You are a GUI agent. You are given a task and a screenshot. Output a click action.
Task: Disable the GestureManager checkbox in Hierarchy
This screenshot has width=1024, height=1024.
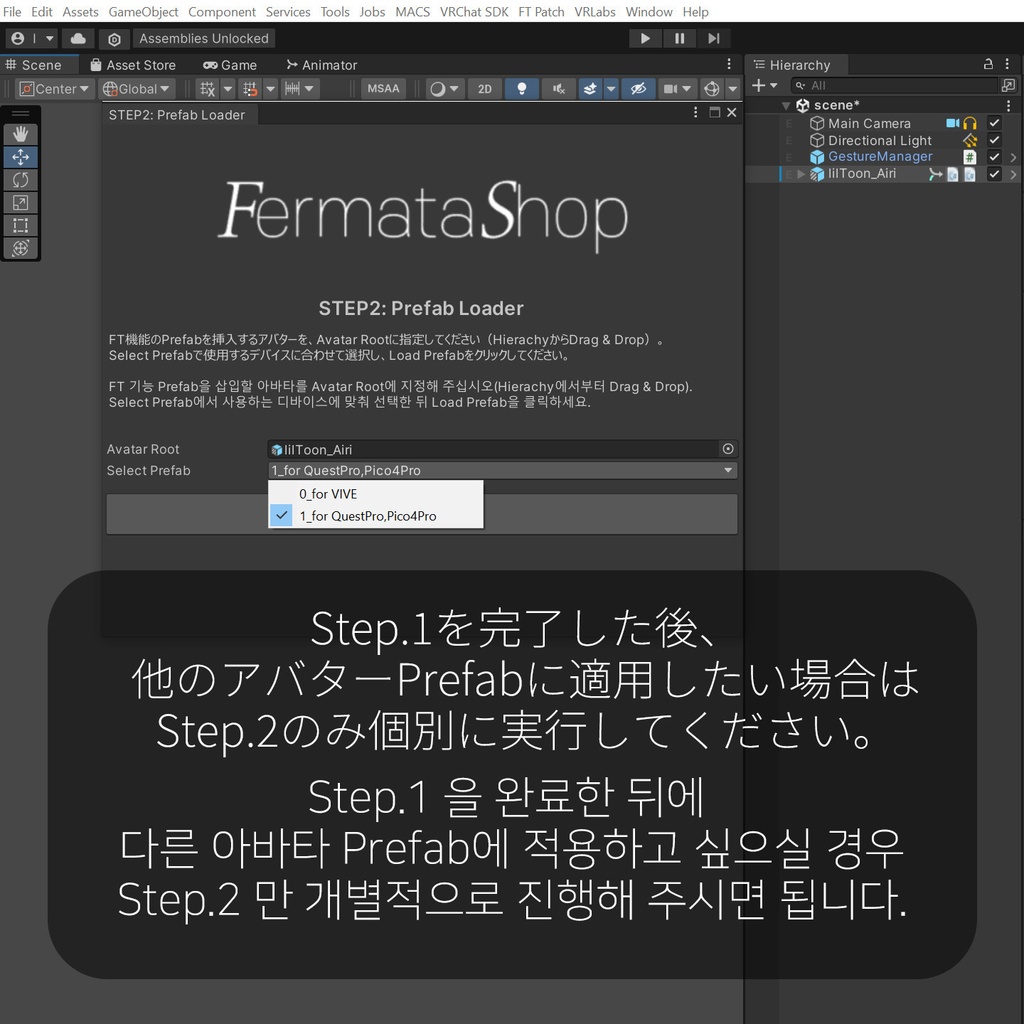tap(994, 156)
